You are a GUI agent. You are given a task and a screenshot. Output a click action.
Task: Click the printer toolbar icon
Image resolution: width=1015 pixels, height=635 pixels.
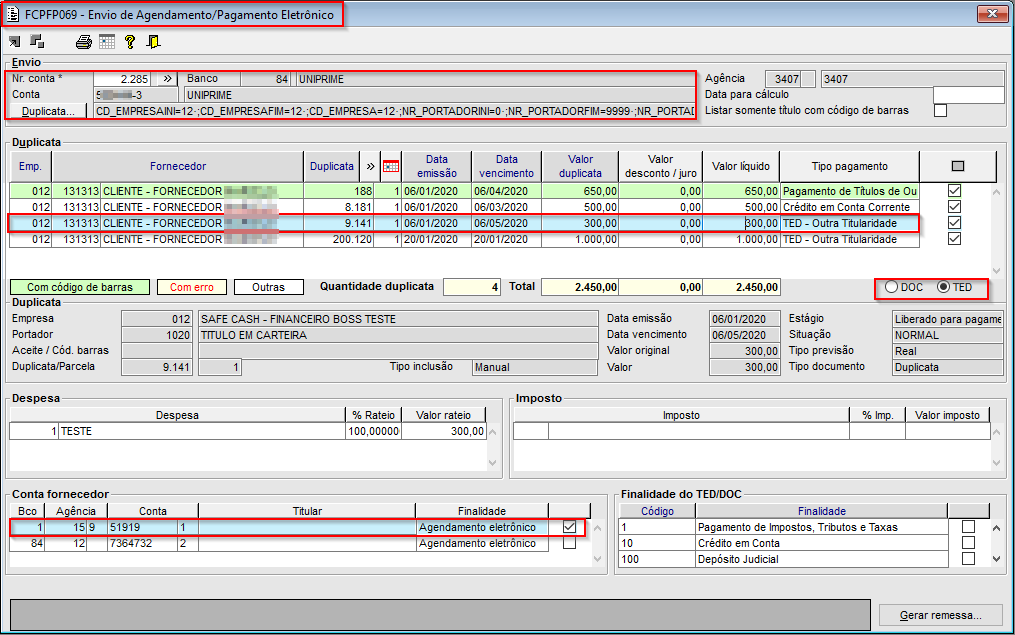coord(84,42)
